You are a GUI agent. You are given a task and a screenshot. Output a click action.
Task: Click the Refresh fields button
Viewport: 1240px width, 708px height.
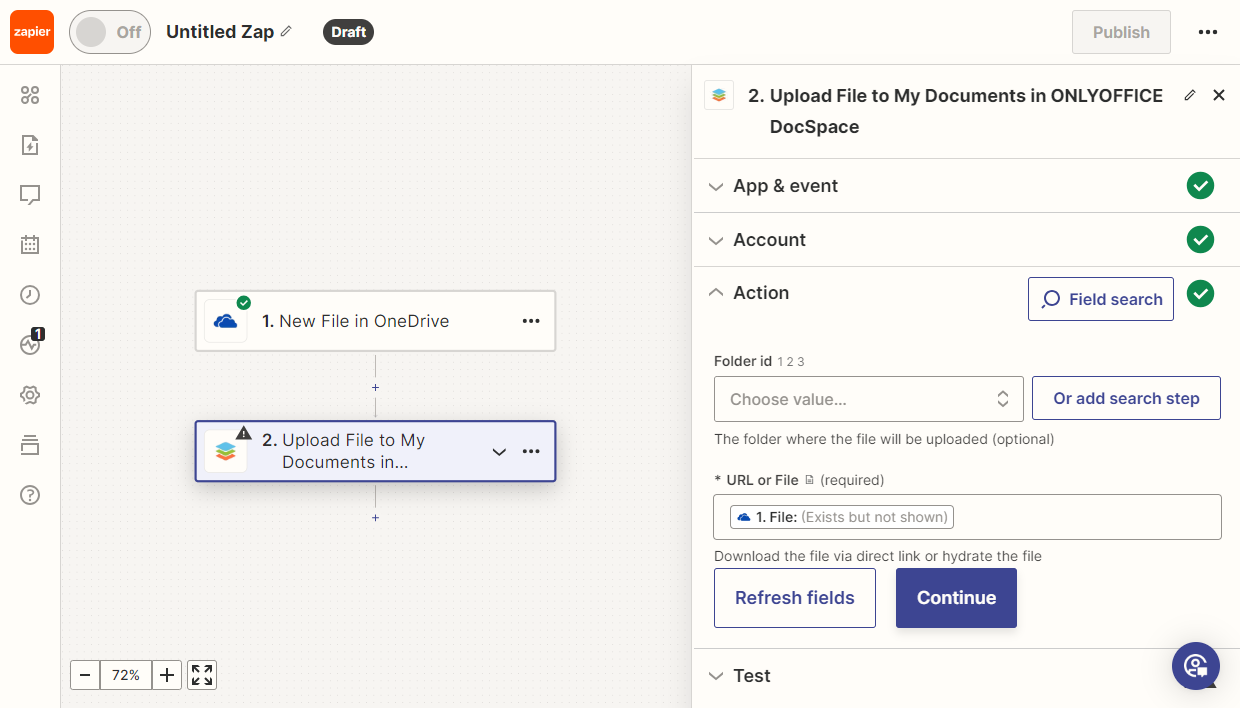point(794,598)
